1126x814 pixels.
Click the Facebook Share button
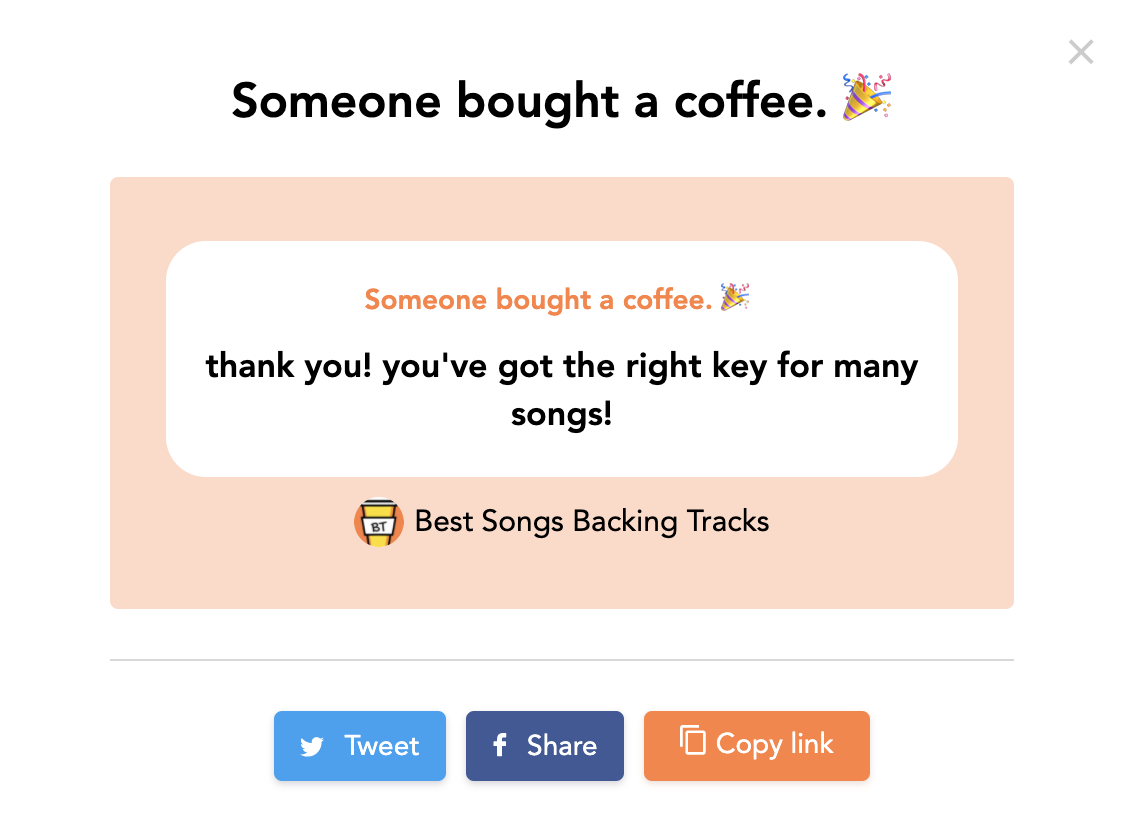[x=544, y=745]
